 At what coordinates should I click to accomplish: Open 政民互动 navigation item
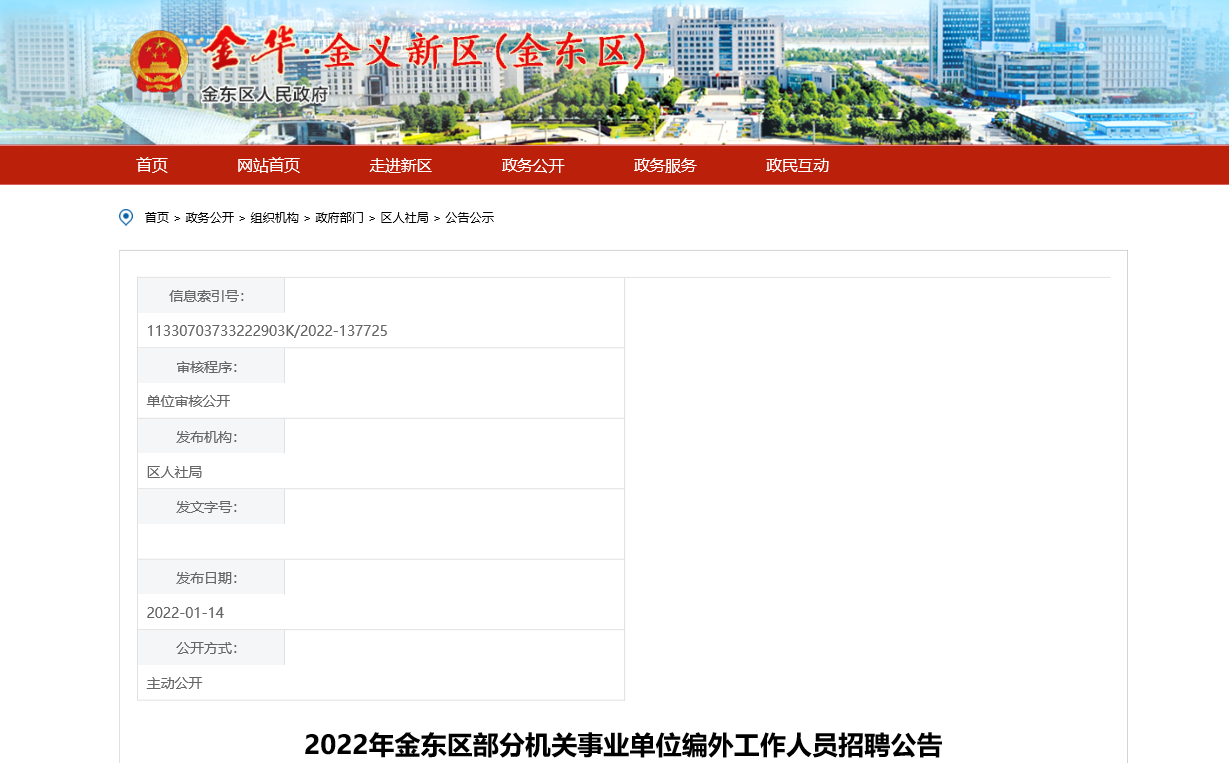[x=797, y=165]
